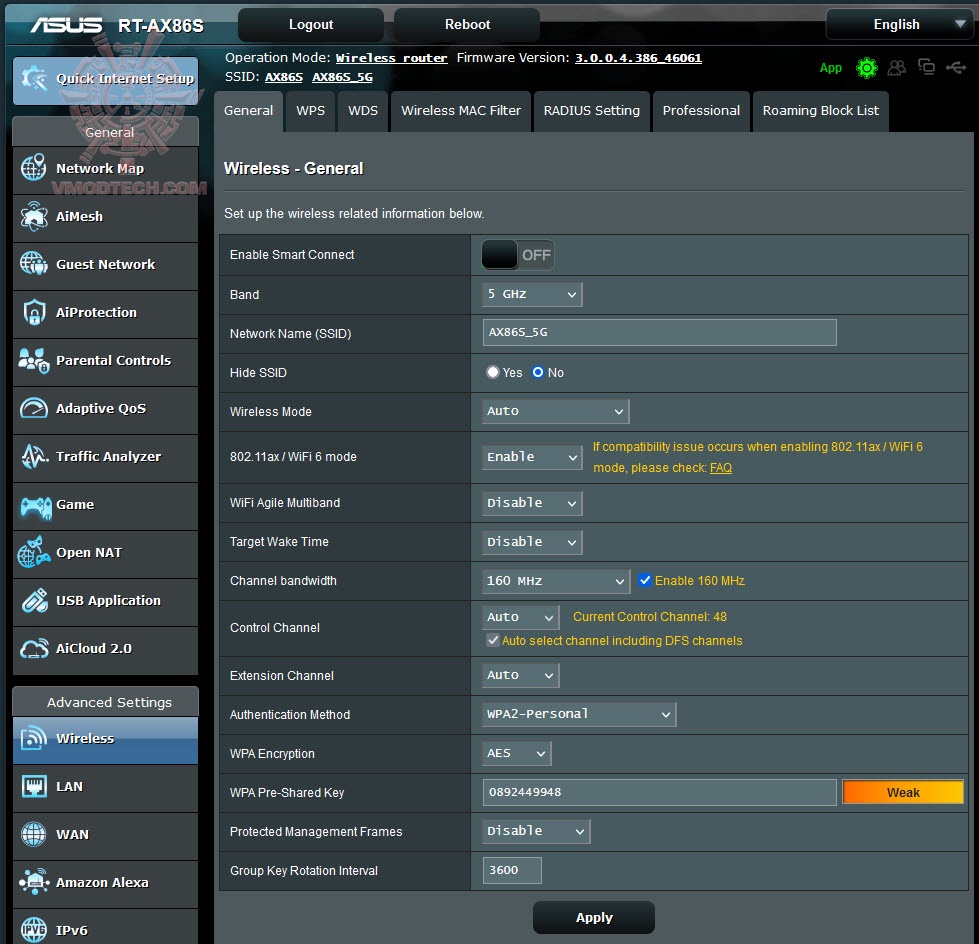This screenshot has height=944, width=979.
Task: Open the 802.11ax / WiFi 6 mode dropdown
Action: coord(532,457)
